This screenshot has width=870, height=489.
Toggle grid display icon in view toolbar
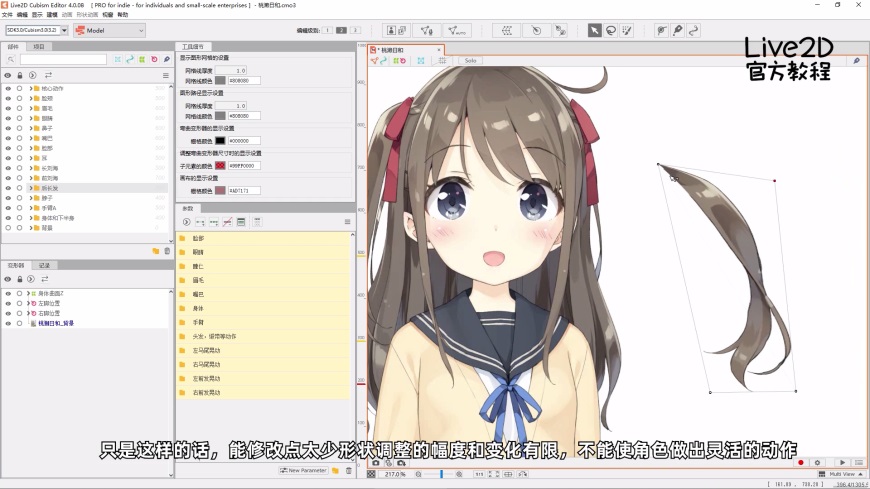442,60
